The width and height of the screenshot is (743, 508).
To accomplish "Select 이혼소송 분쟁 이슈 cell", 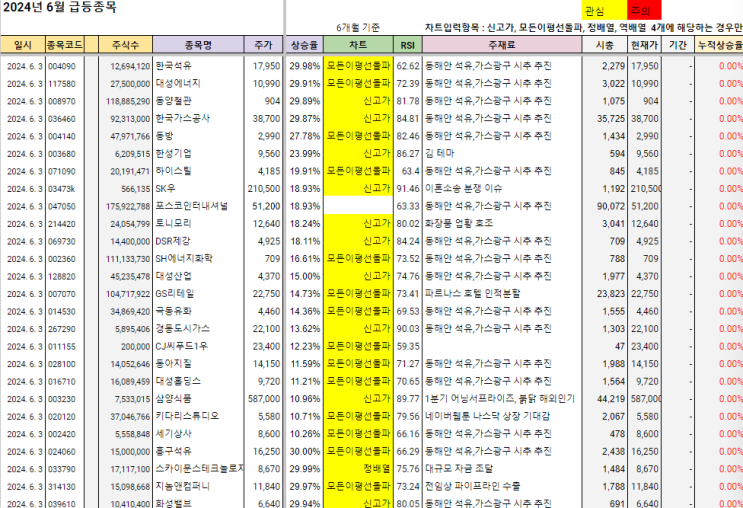I will [x=463, y=189].
